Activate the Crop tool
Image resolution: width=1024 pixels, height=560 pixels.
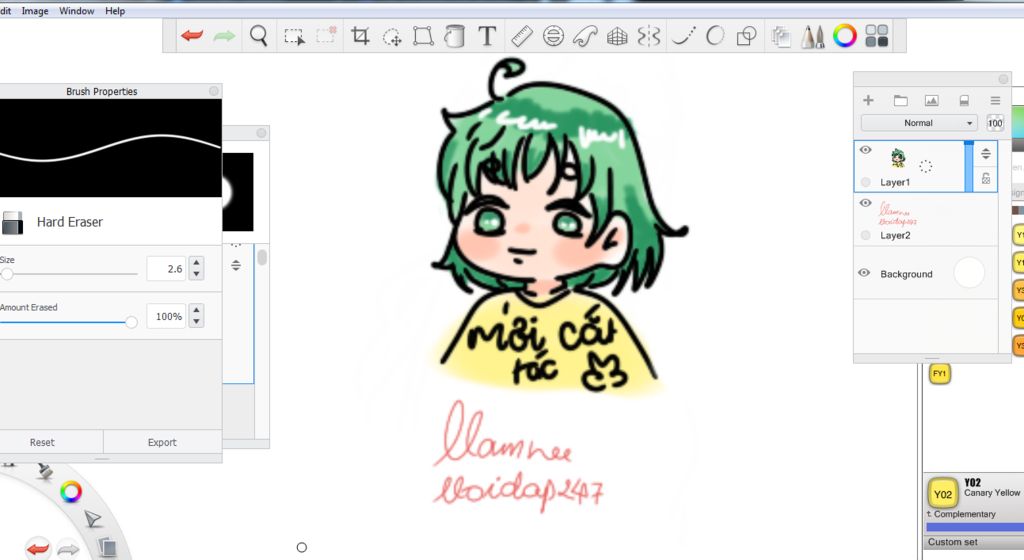pyautogui.click(x=360, y=35)
